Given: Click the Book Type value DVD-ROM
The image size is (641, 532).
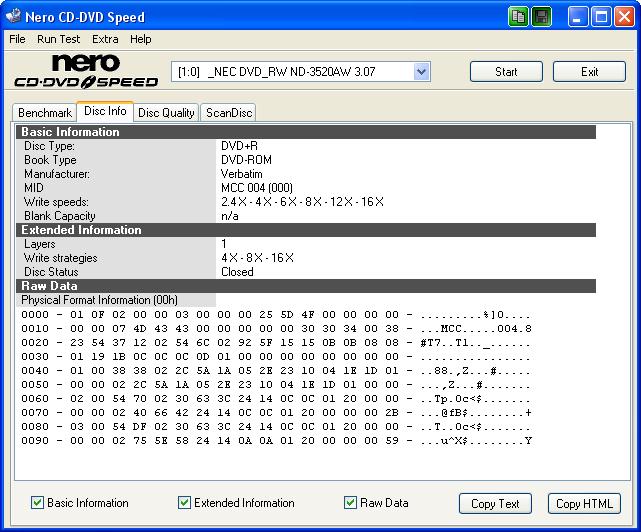Looking at the screenshot, I should click(x=246, y=160).
